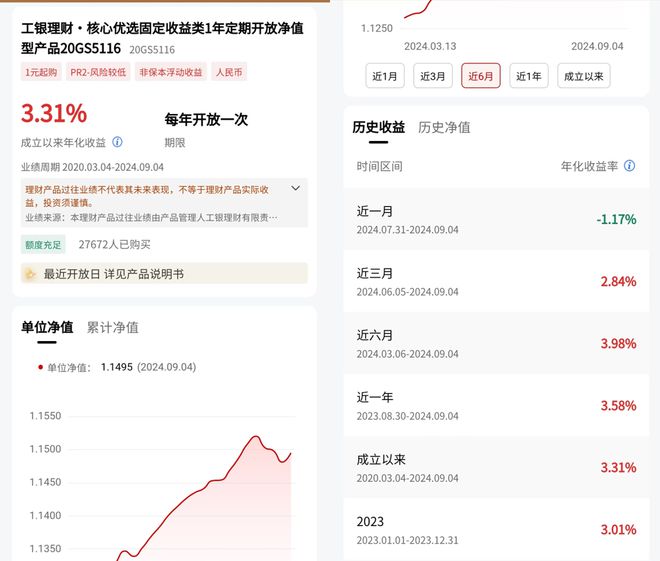Select the 近1月 chart range

pyautogui.click(x=385, y=76)
